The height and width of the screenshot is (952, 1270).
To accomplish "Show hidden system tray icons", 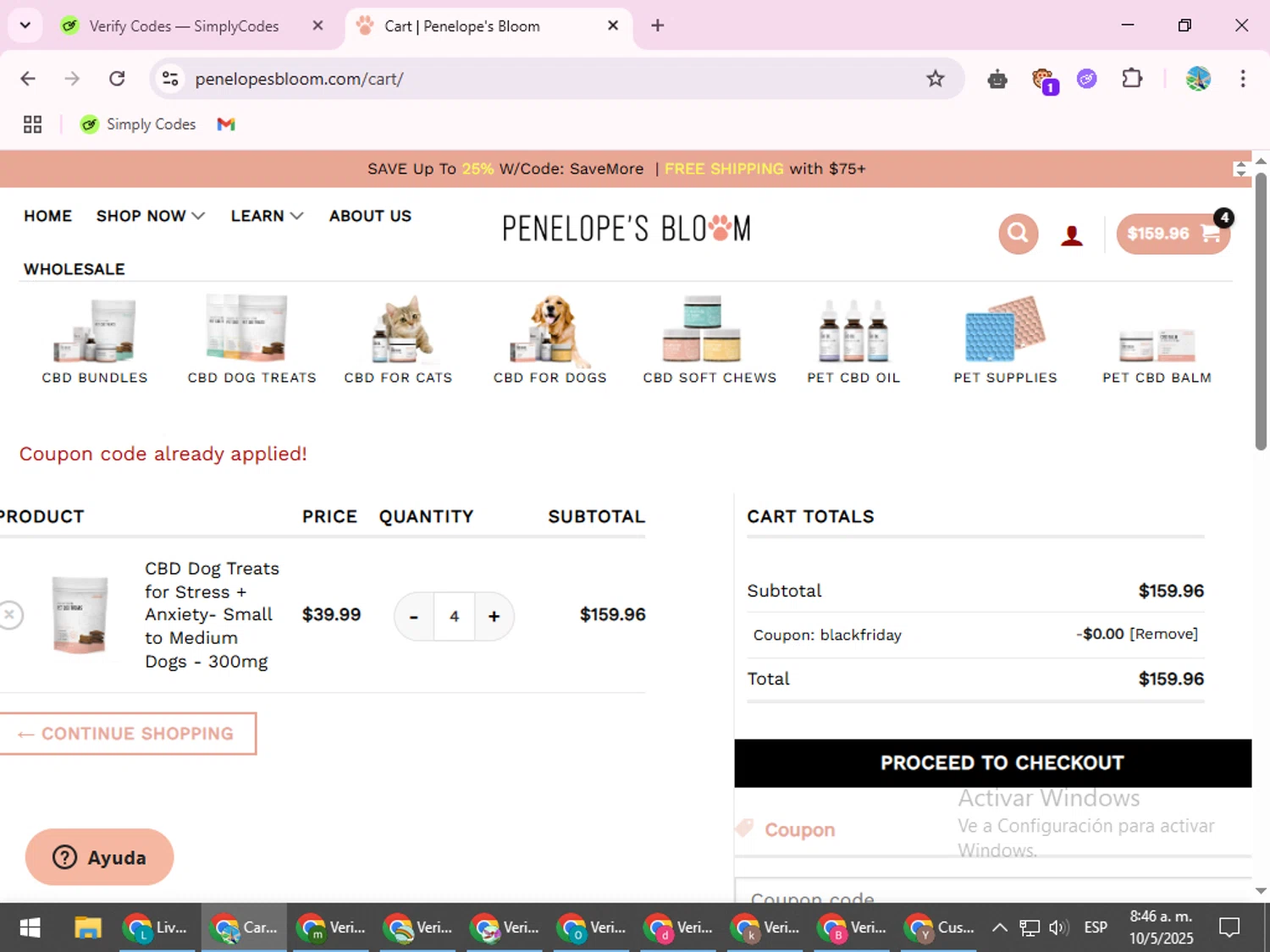I will click(x=999, y=928).
